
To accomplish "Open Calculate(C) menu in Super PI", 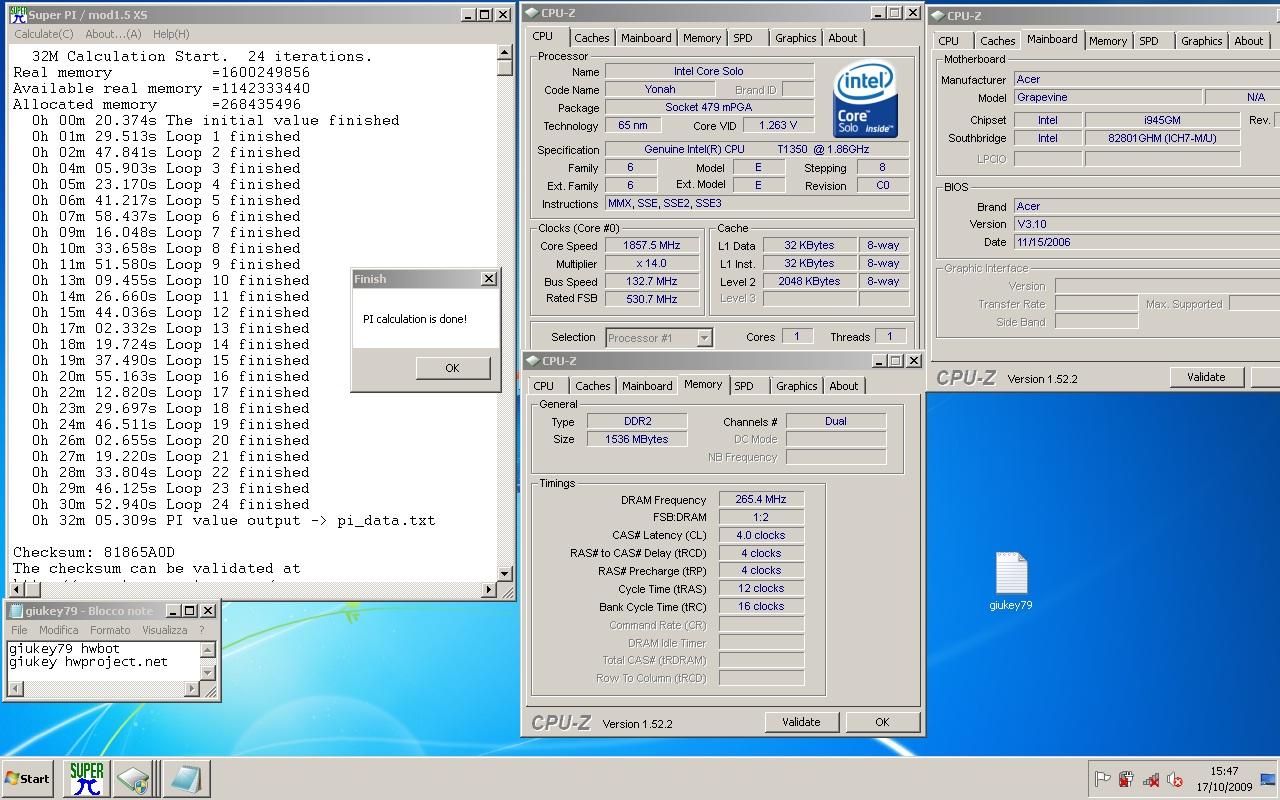I will pos(43,34).
